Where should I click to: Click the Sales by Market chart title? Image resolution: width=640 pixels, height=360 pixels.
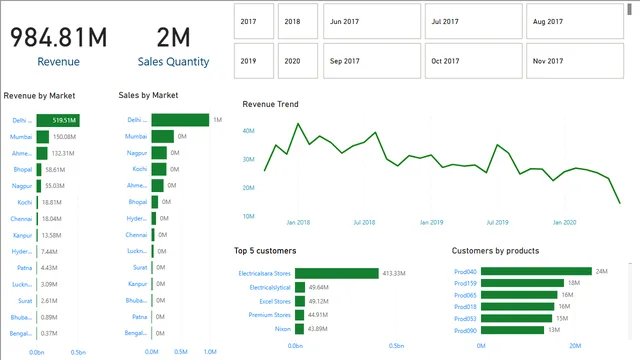148,95
